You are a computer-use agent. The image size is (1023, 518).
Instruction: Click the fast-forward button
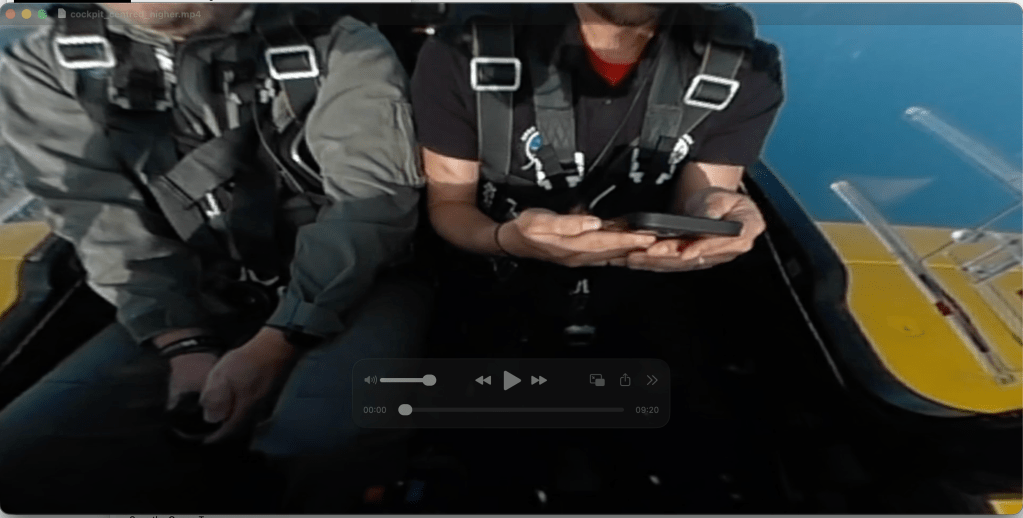[x=539, y=380]
